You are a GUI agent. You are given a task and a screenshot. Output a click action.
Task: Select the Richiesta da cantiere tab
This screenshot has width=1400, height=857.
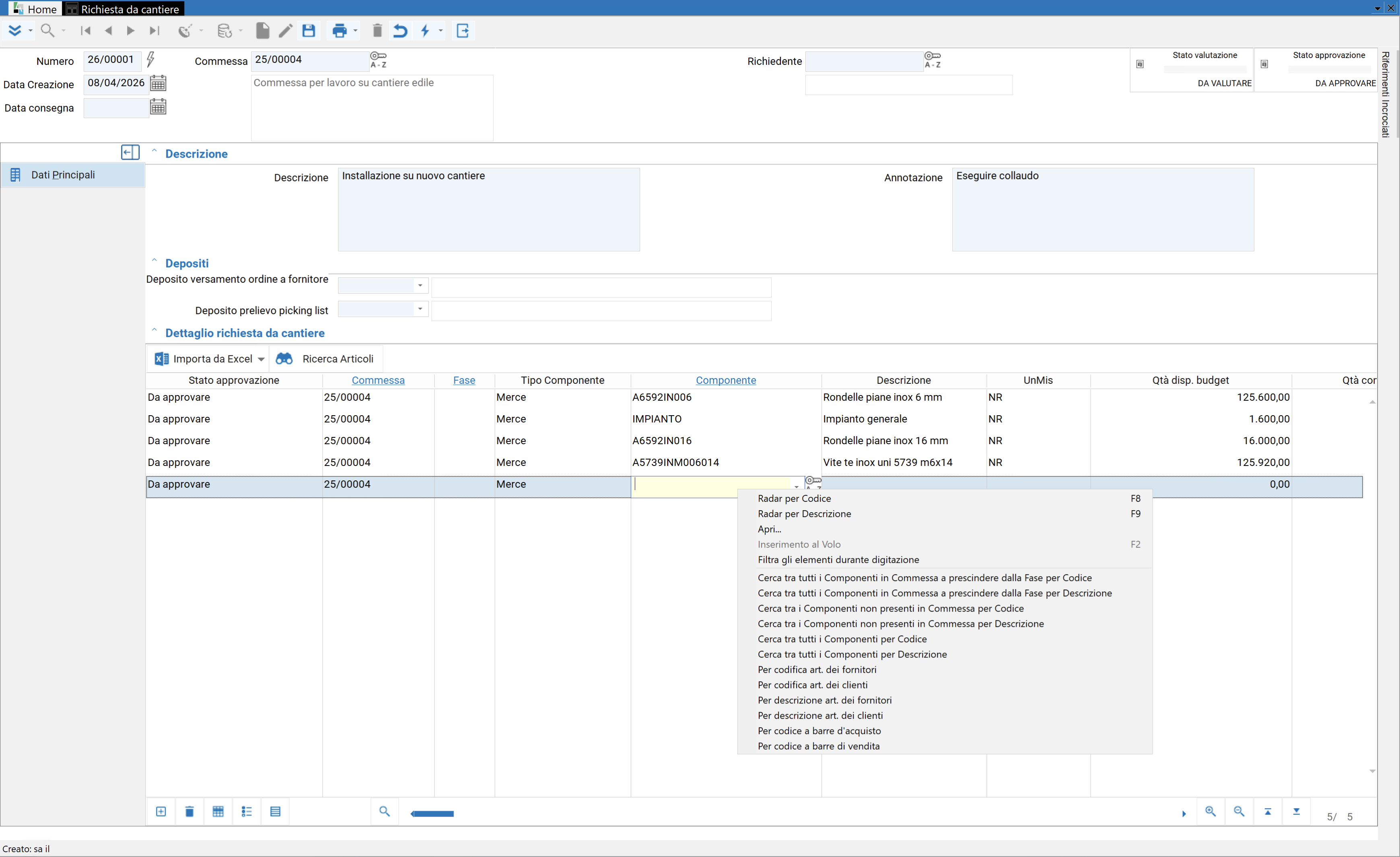point(123,9)
